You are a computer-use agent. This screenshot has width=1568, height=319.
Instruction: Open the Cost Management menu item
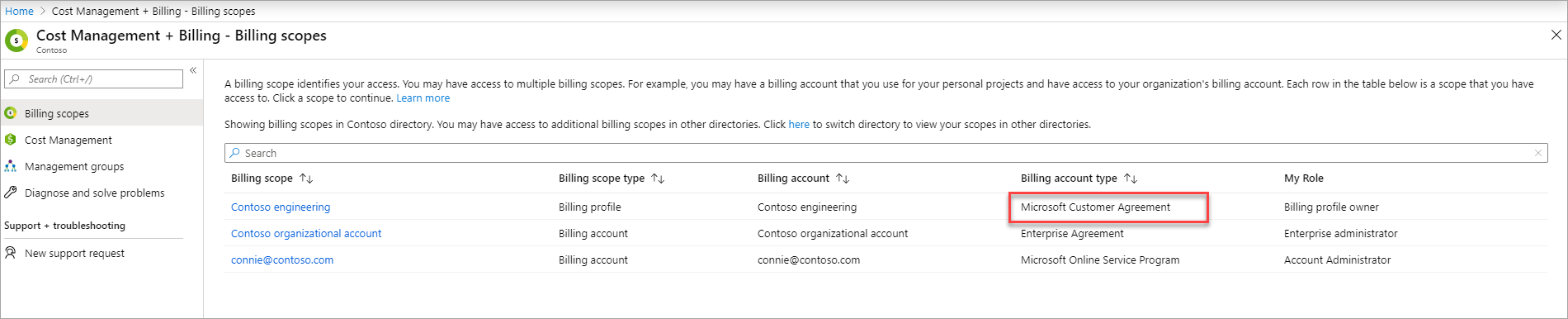(x=102, y=140)
